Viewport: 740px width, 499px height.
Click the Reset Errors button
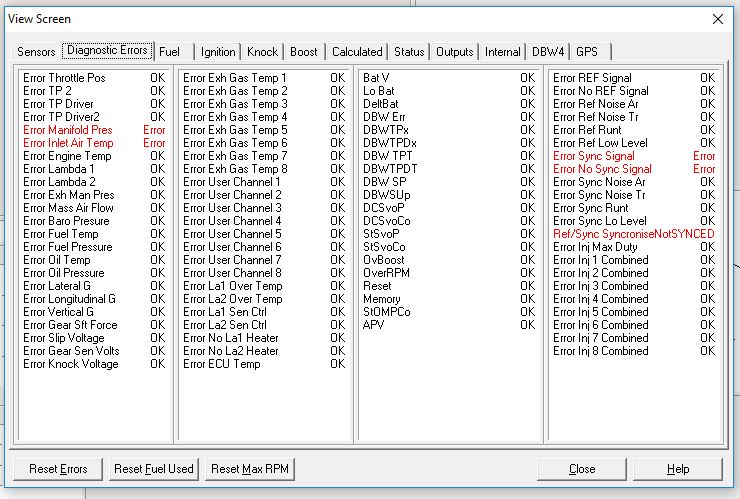(x=59, y=469)
